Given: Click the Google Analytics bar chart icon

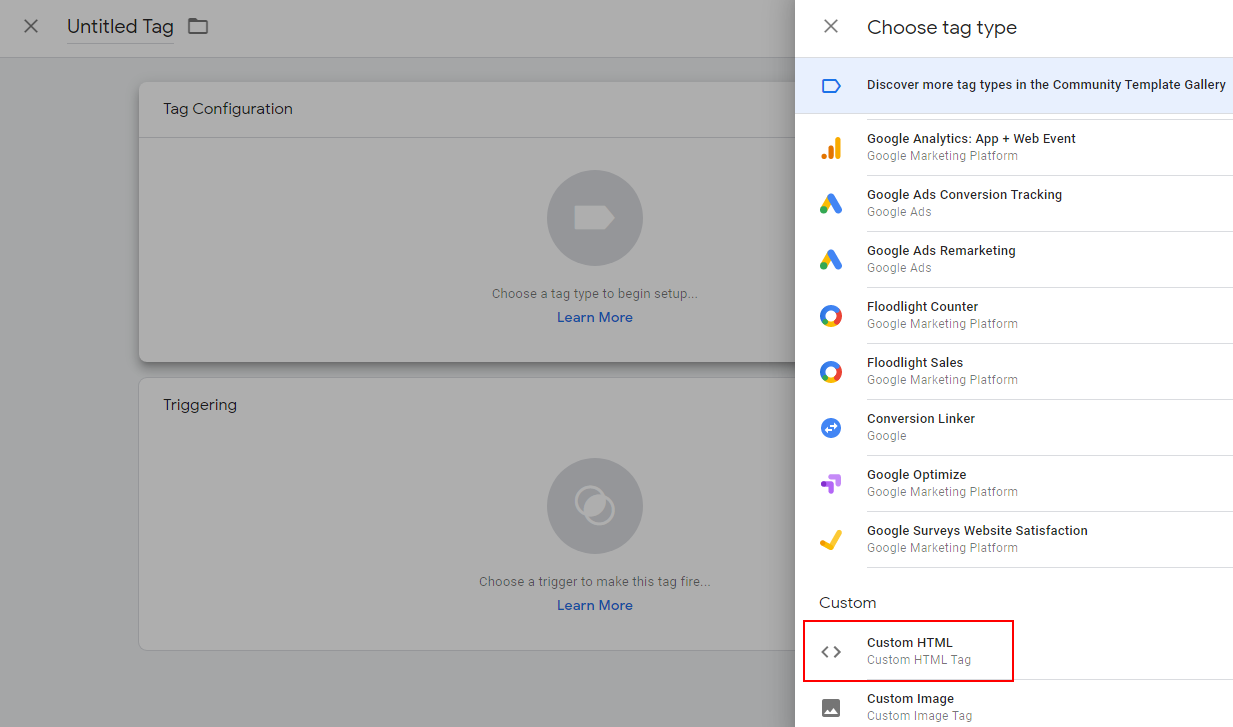Looking at the screenshot, I should 831,148.
